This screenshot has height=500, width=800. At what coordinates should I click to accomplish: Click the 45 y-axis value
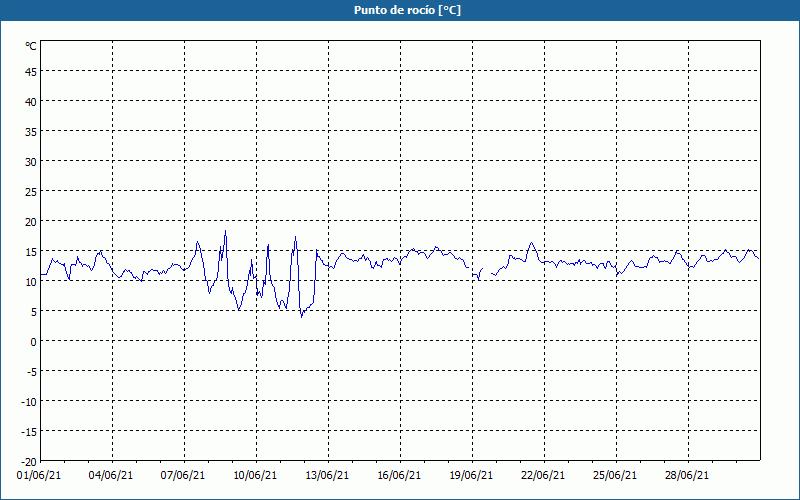[31, 72]
